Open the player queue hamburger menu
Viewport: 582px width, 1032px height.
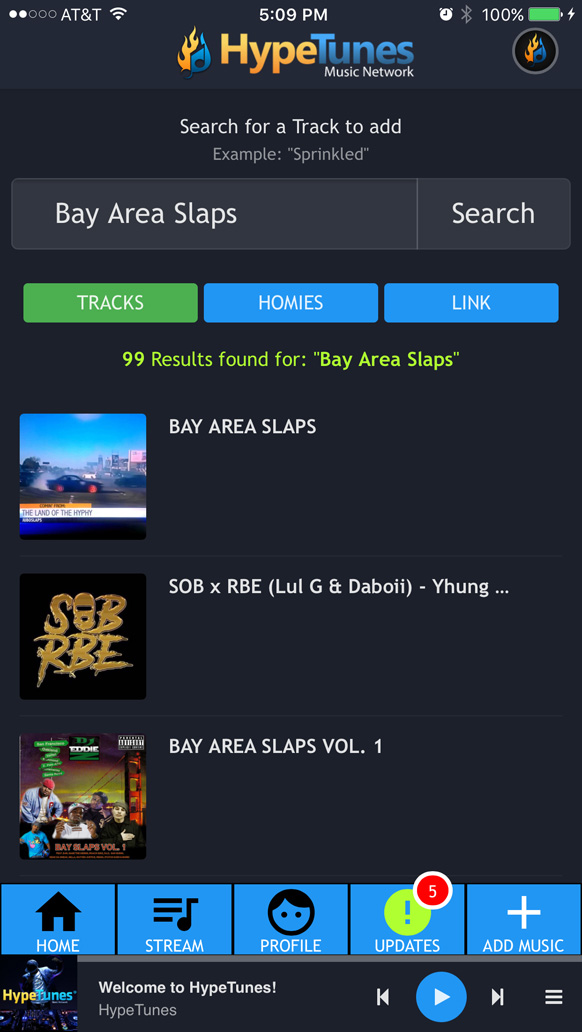554,997
